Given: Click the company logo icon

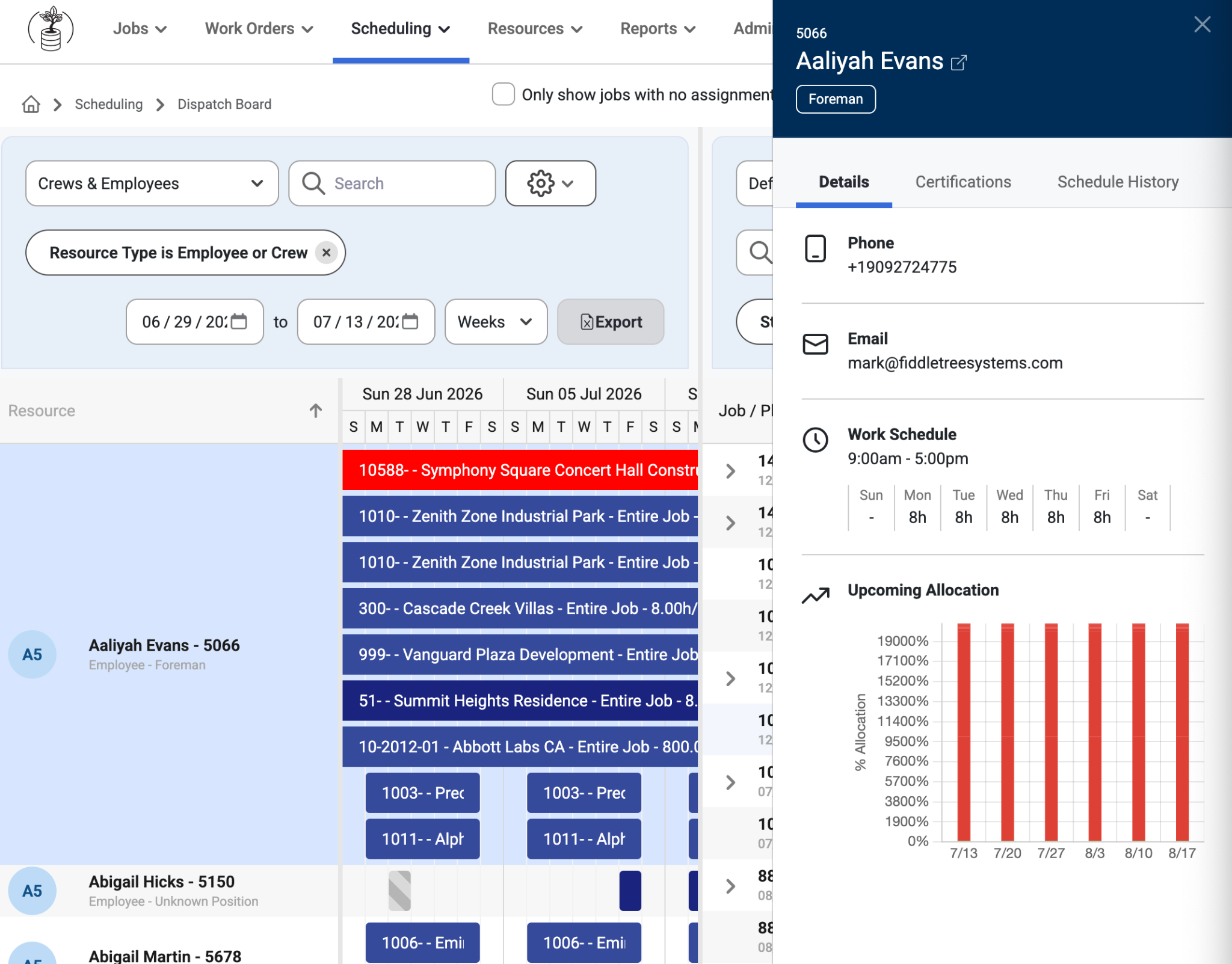Looking at the screenshot, I should 51,29.
